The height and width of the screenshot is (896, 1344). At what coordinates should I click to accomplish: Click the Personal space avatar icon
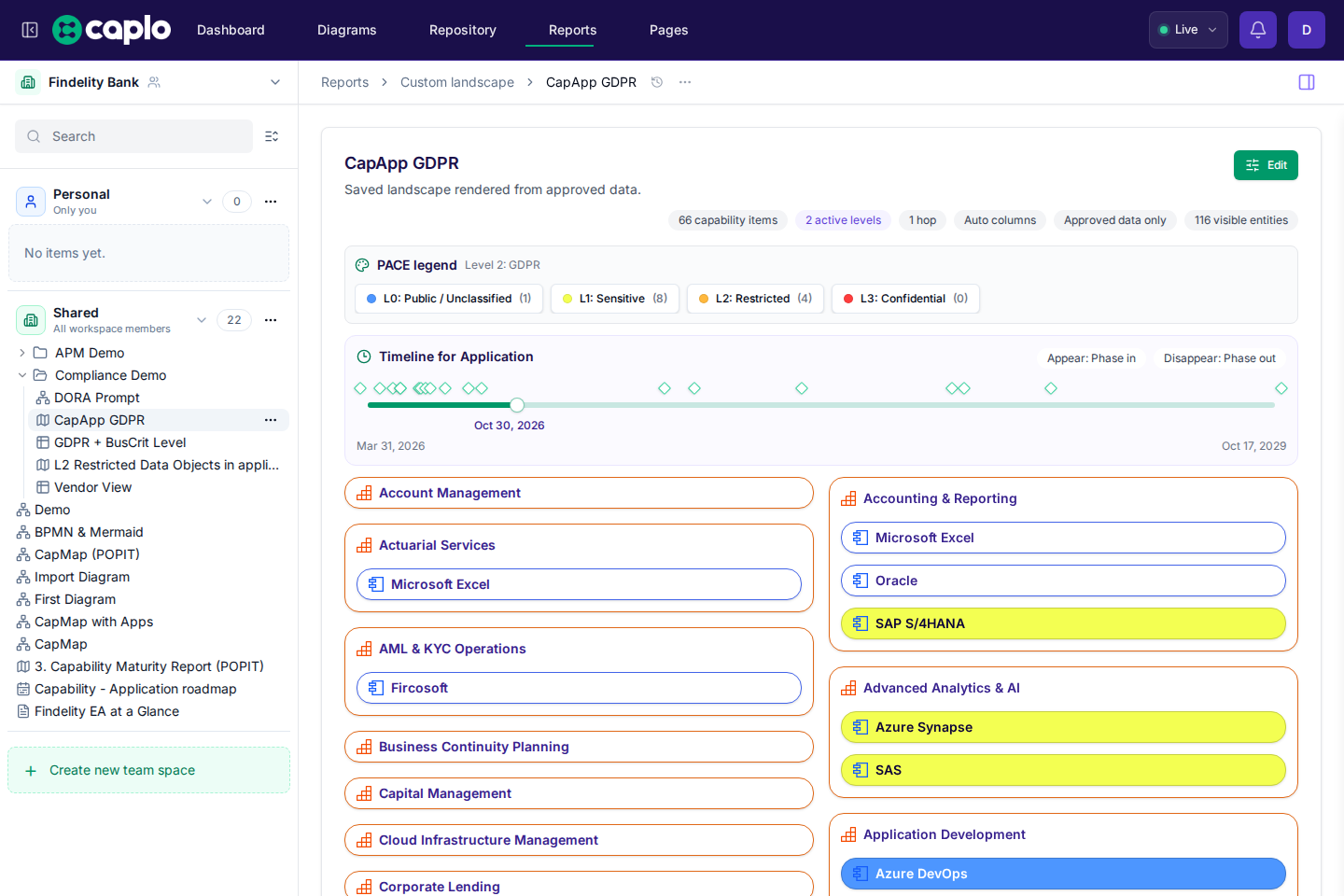pyautogui.click(x=31, y=202)
